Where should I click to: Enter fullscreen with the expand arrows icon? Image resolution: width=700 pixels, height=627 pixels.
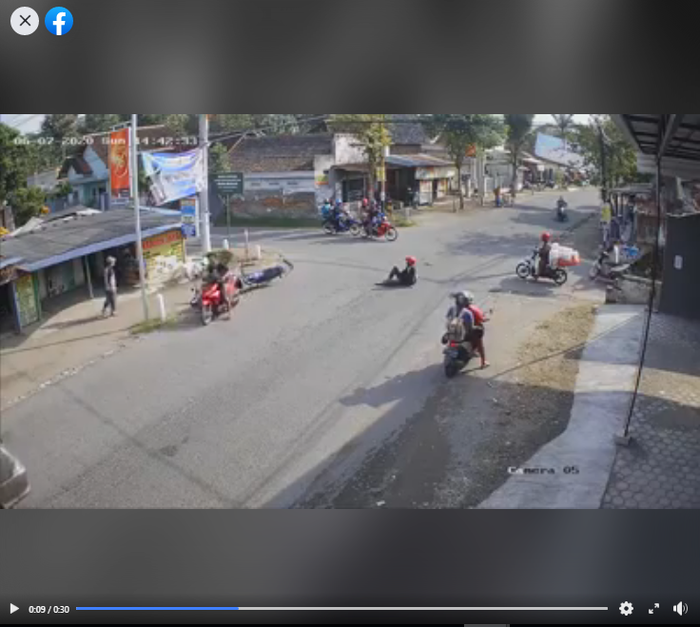click(x=654, y=608)
